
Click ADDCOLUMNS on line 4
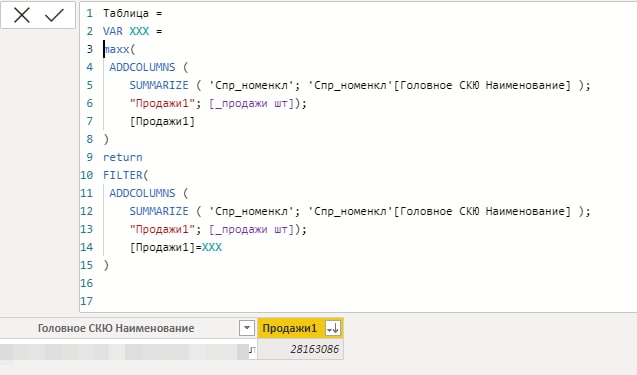[x=142, y=67]
